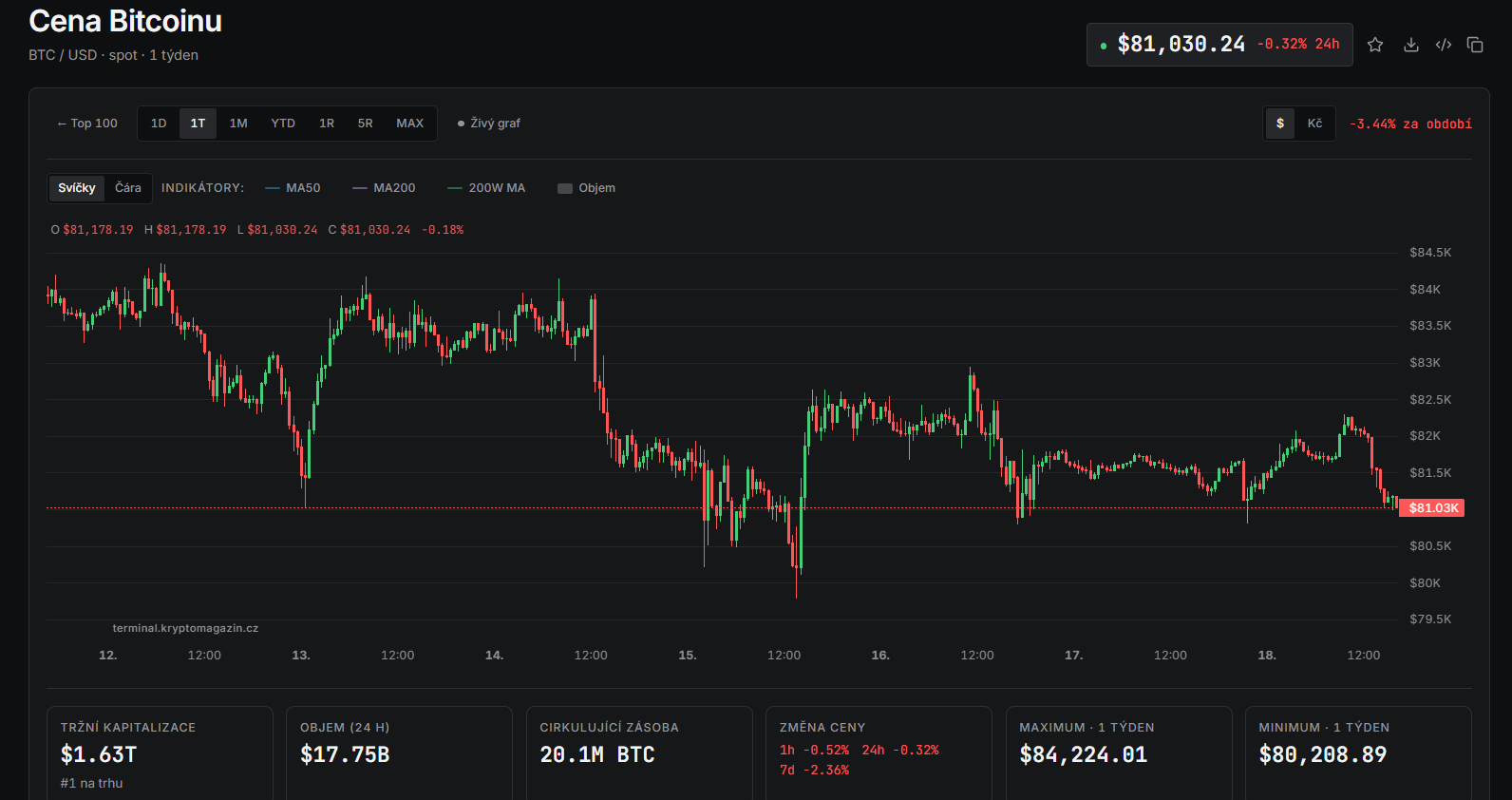Toggle the 200W MA indicator

[x=486, y=188]
